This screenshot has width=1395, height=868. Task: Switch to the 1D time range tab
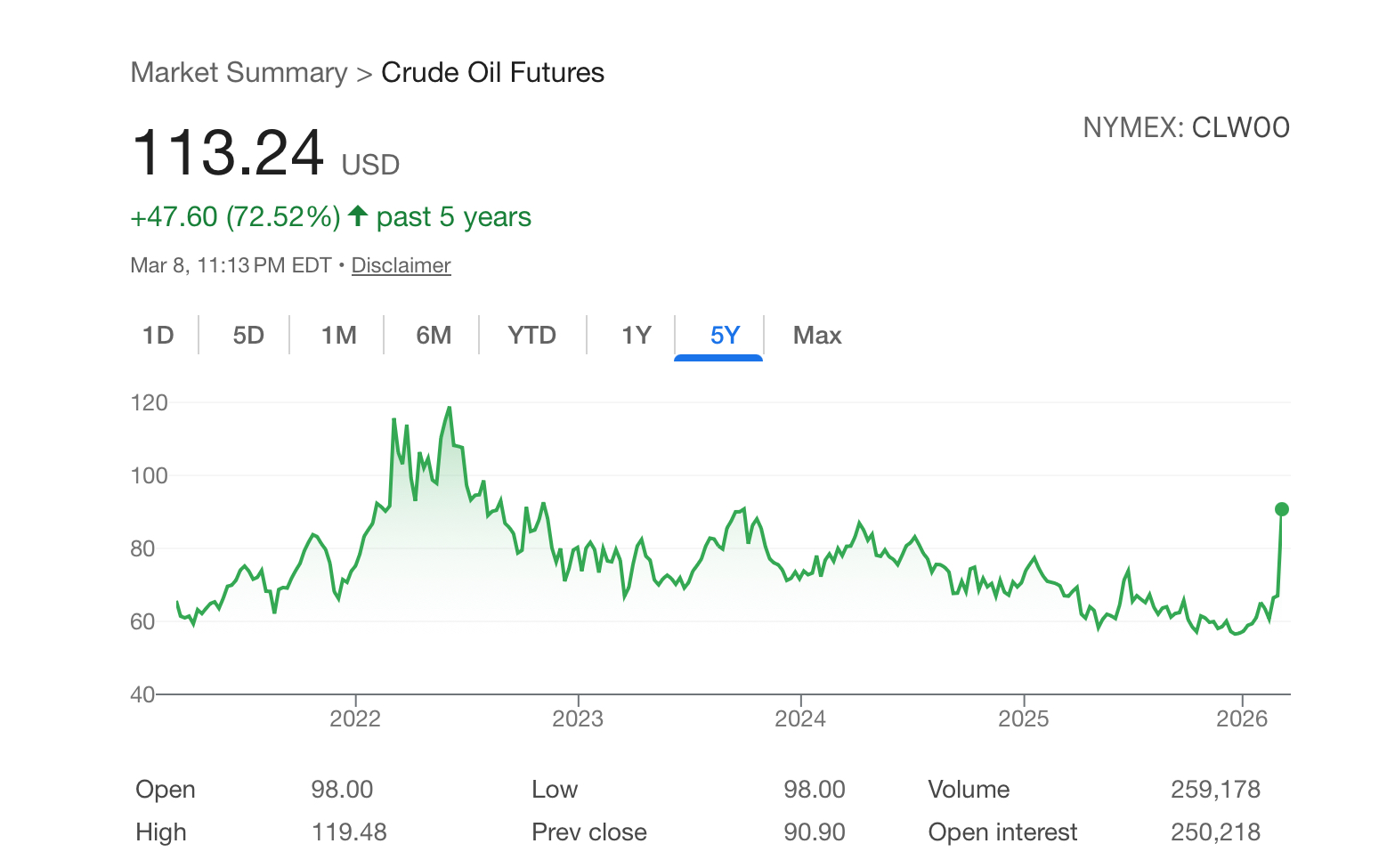158,336
